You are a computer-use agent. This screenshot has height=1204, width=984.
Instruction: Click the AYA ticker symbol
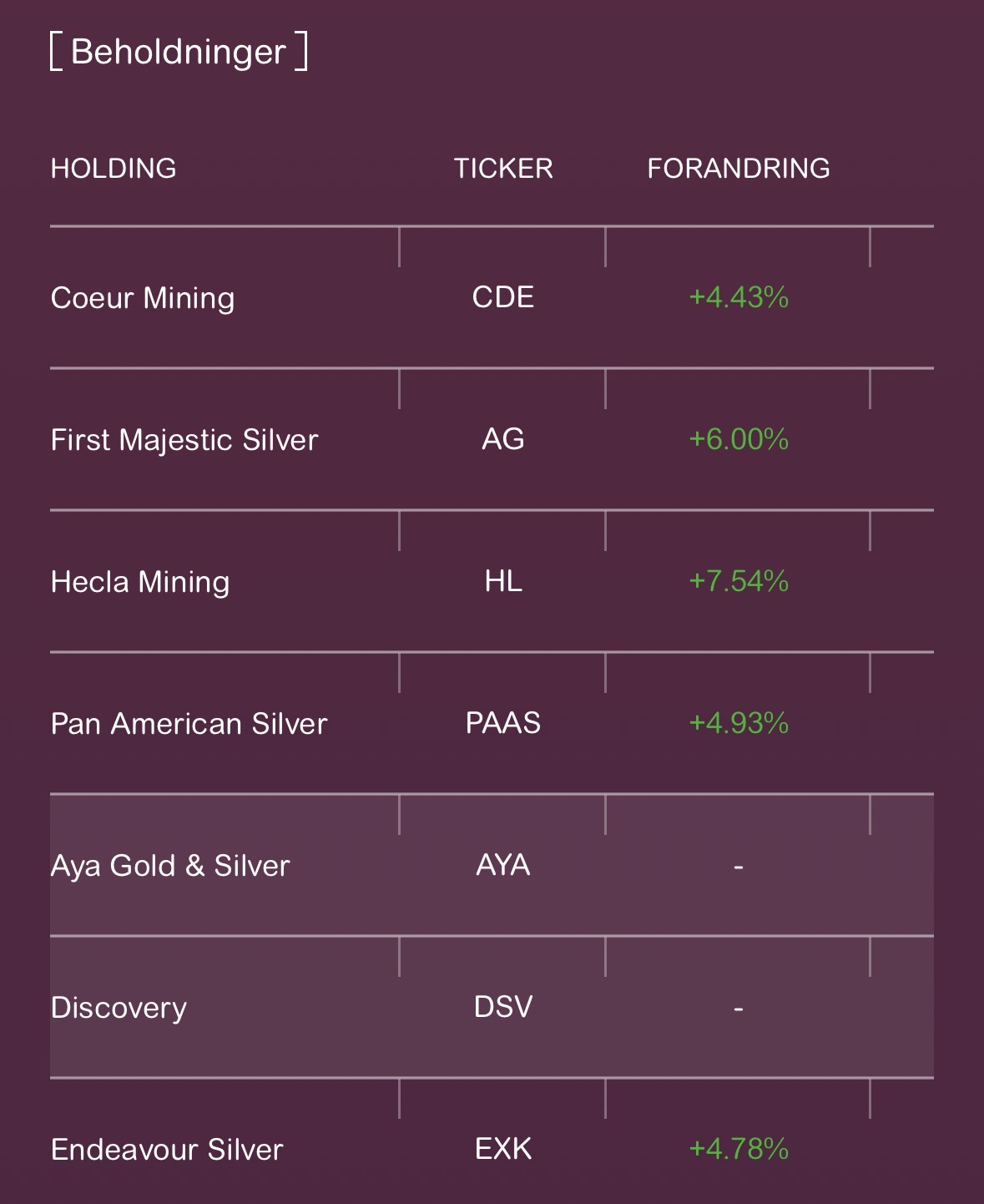pos(503,865)
